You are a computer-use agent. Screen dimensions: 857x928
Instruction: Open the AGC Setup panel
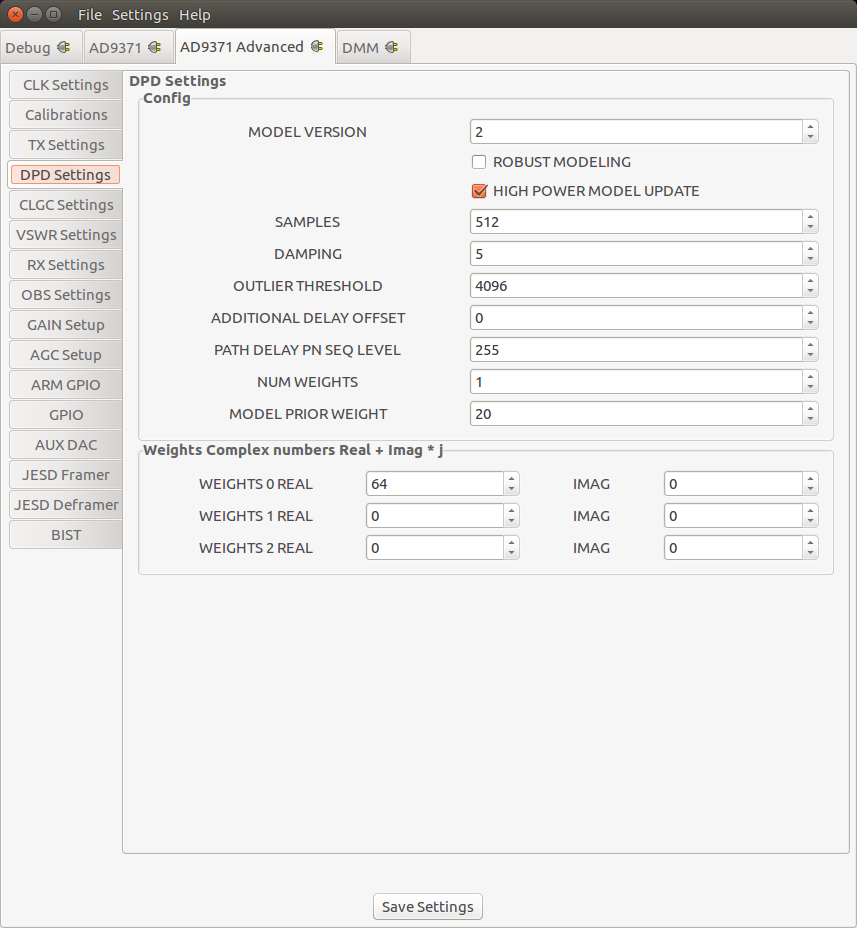pyautogui.click(x=65, y=354)
